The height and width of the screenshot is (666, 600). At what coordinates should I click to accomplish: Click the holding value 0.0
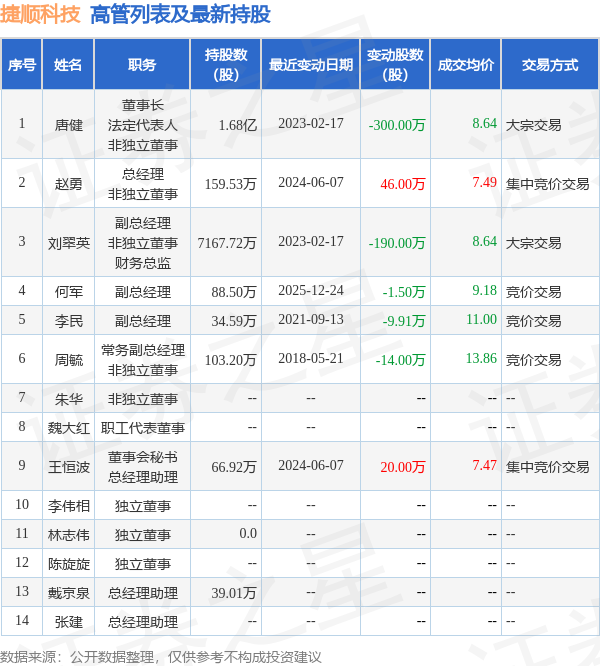tap(248, 533)
